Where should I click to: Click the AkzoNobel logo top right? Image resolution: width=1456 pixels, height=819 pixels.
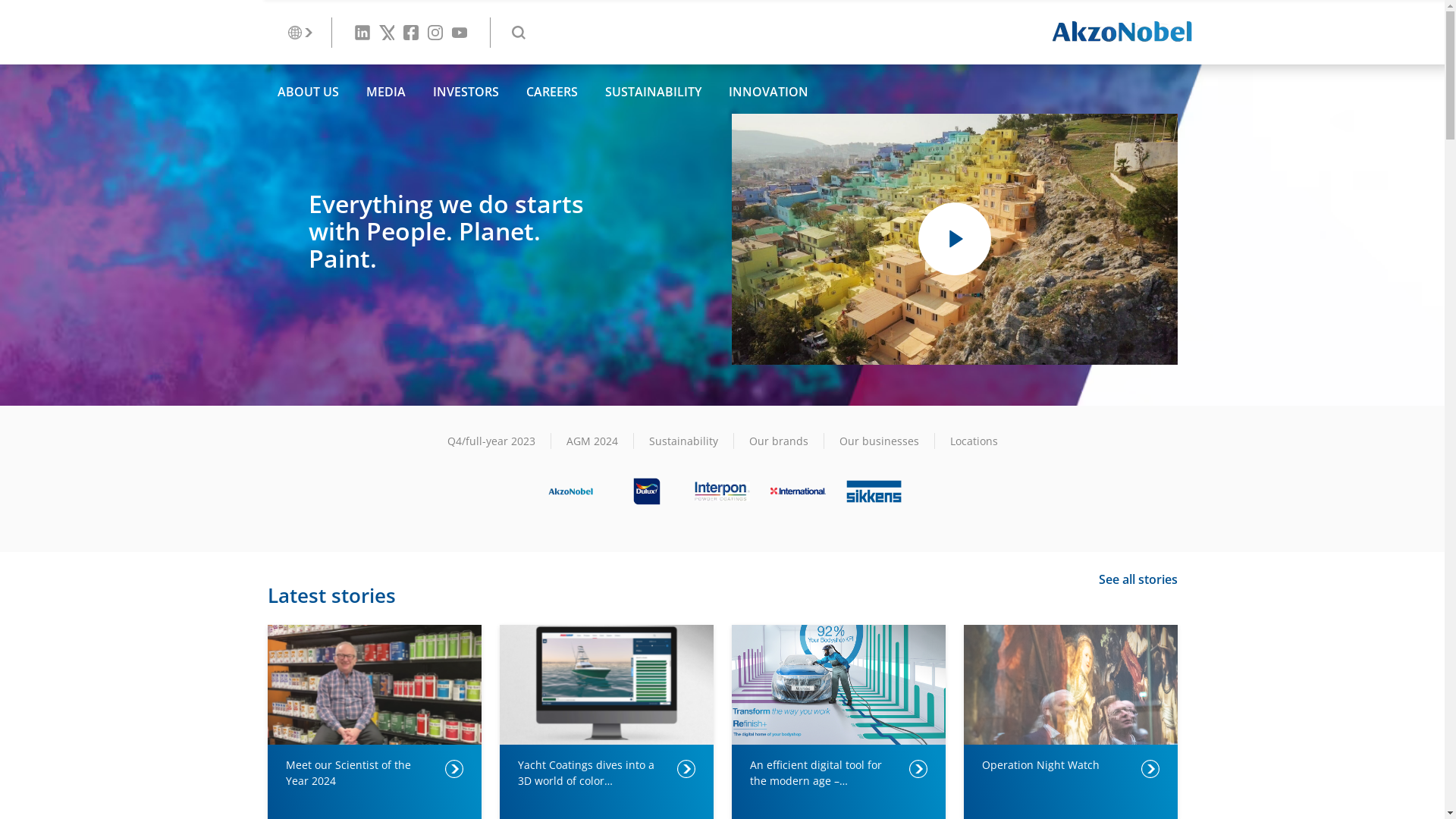(x=1122, y=32)
